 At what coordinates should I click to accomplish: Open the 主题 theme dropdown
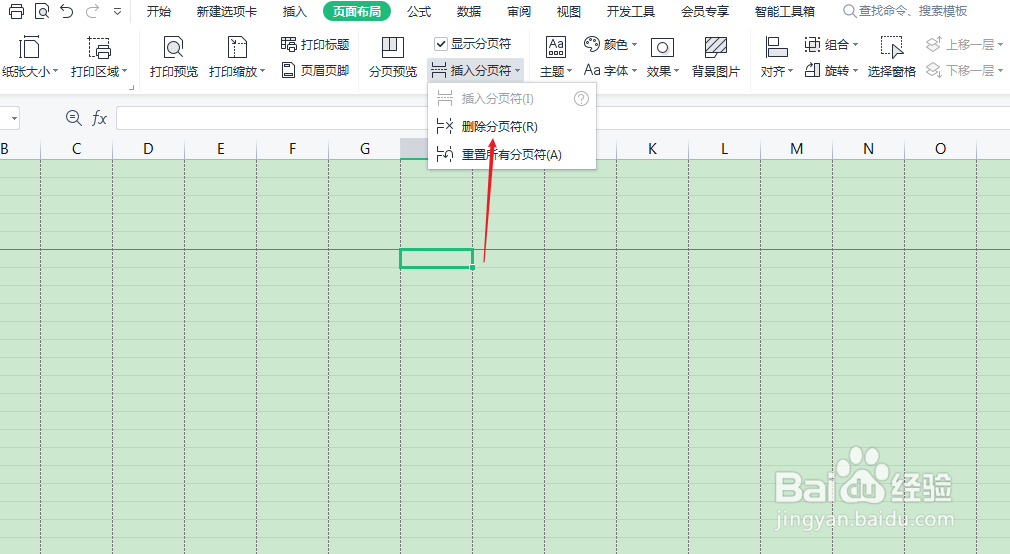coord(556,57)
